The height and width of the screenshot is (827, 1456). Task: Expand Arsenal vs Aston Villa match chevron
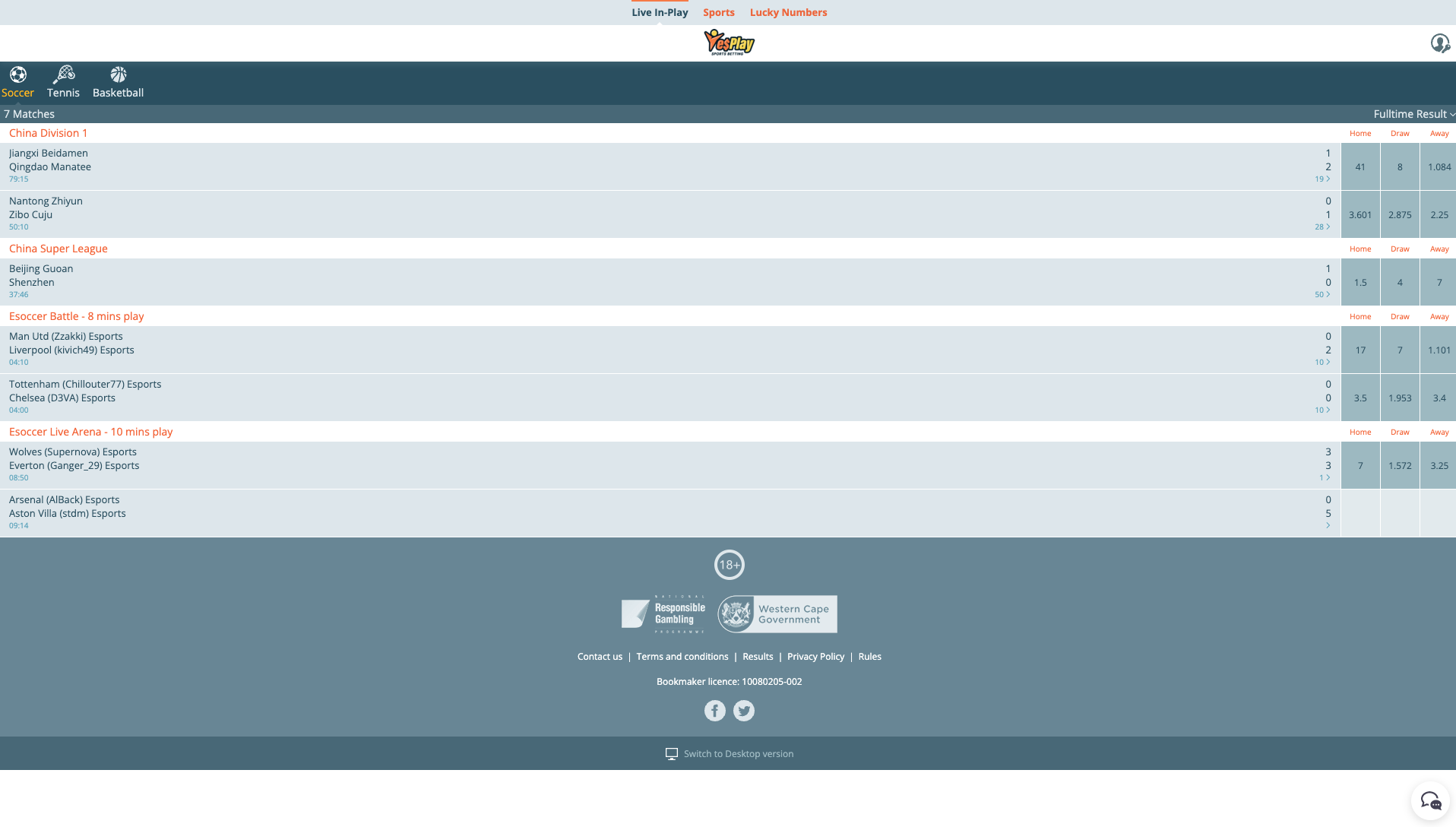(1328, 526)
